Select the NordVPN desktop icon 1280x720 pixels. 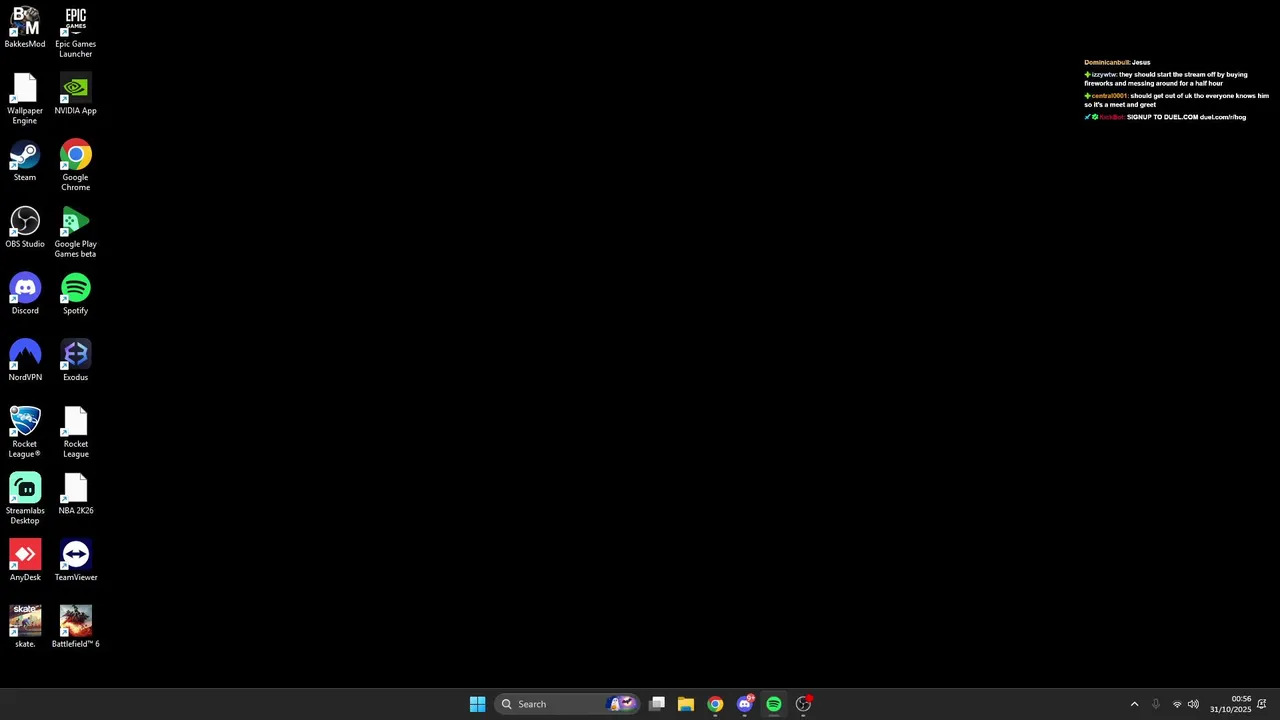(x=25, y=360)
